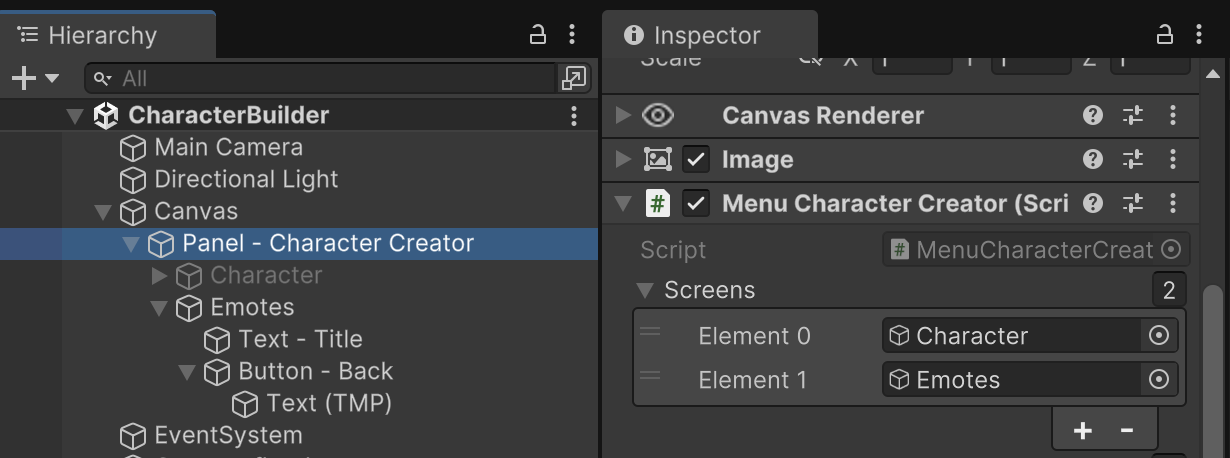Collapse the Screens array foldout

pyautogui.click(x=645, y=291)
